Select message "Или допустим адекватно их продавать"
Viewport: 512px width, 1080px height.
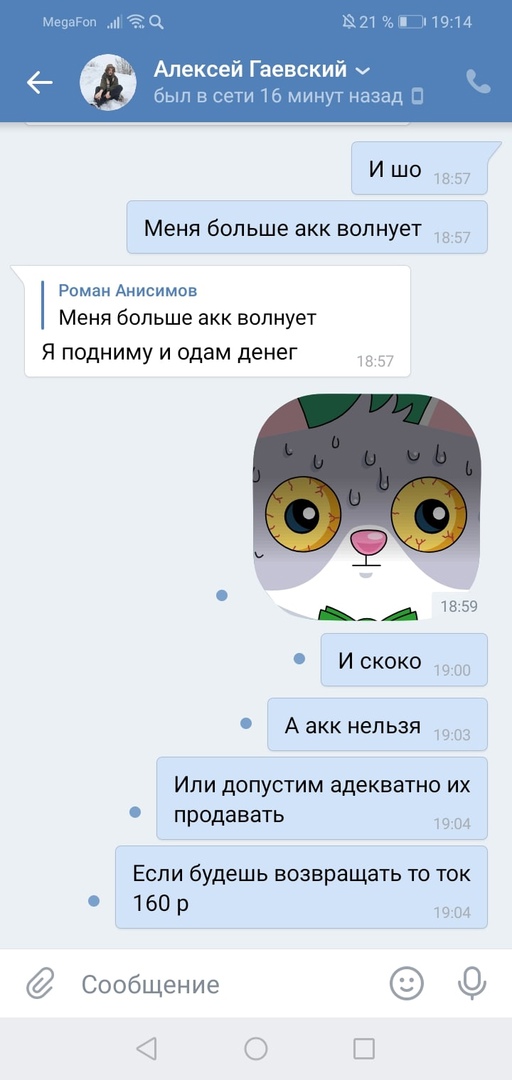coord(322,798)
